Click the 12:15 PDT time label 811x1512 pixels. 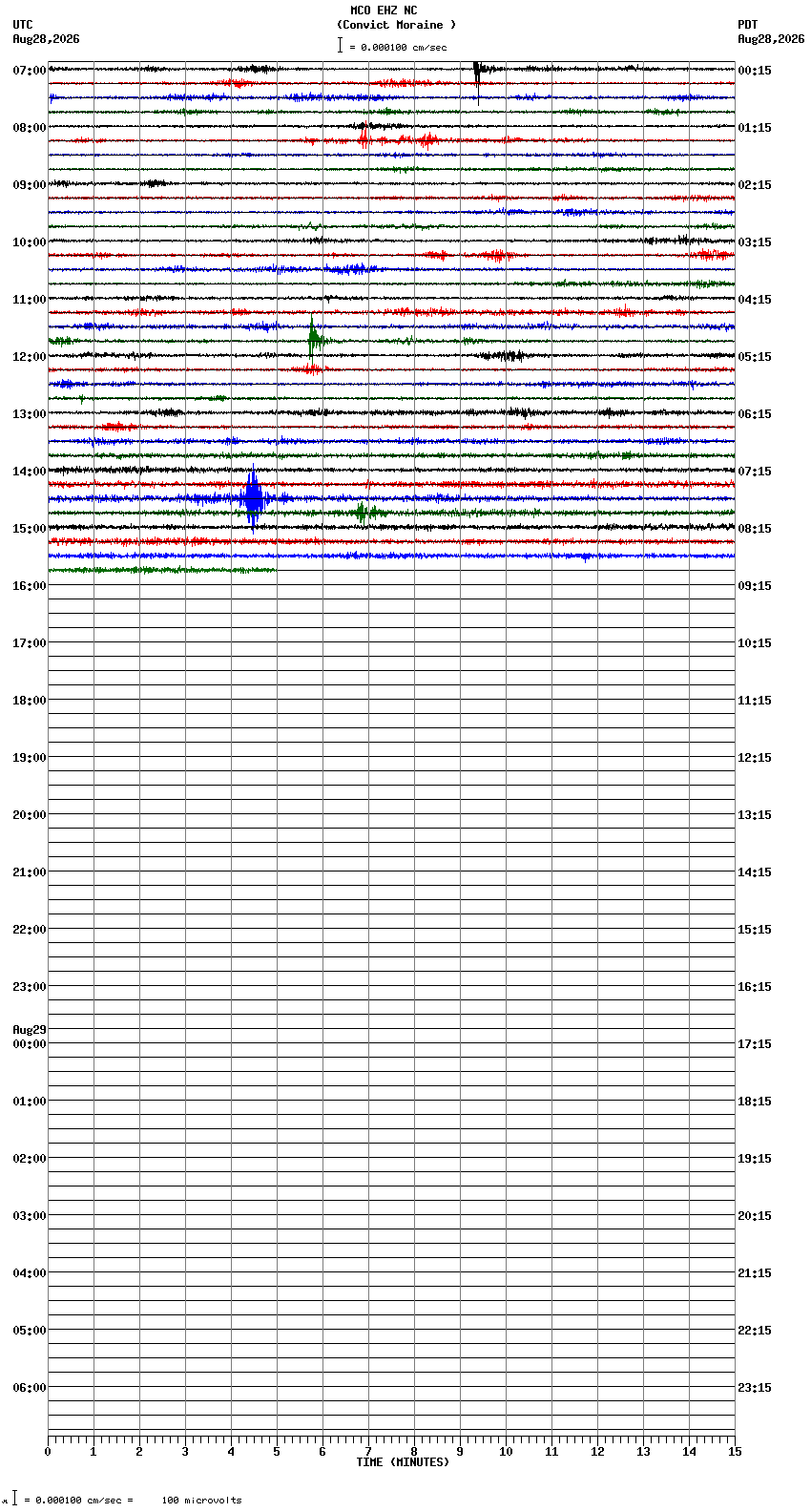(x=755, y=757)
